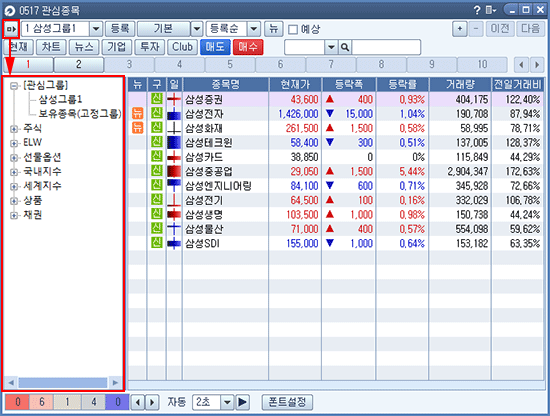Click the Club button
The width and height of the screenshot is (550, 416).
pos(182,47)
